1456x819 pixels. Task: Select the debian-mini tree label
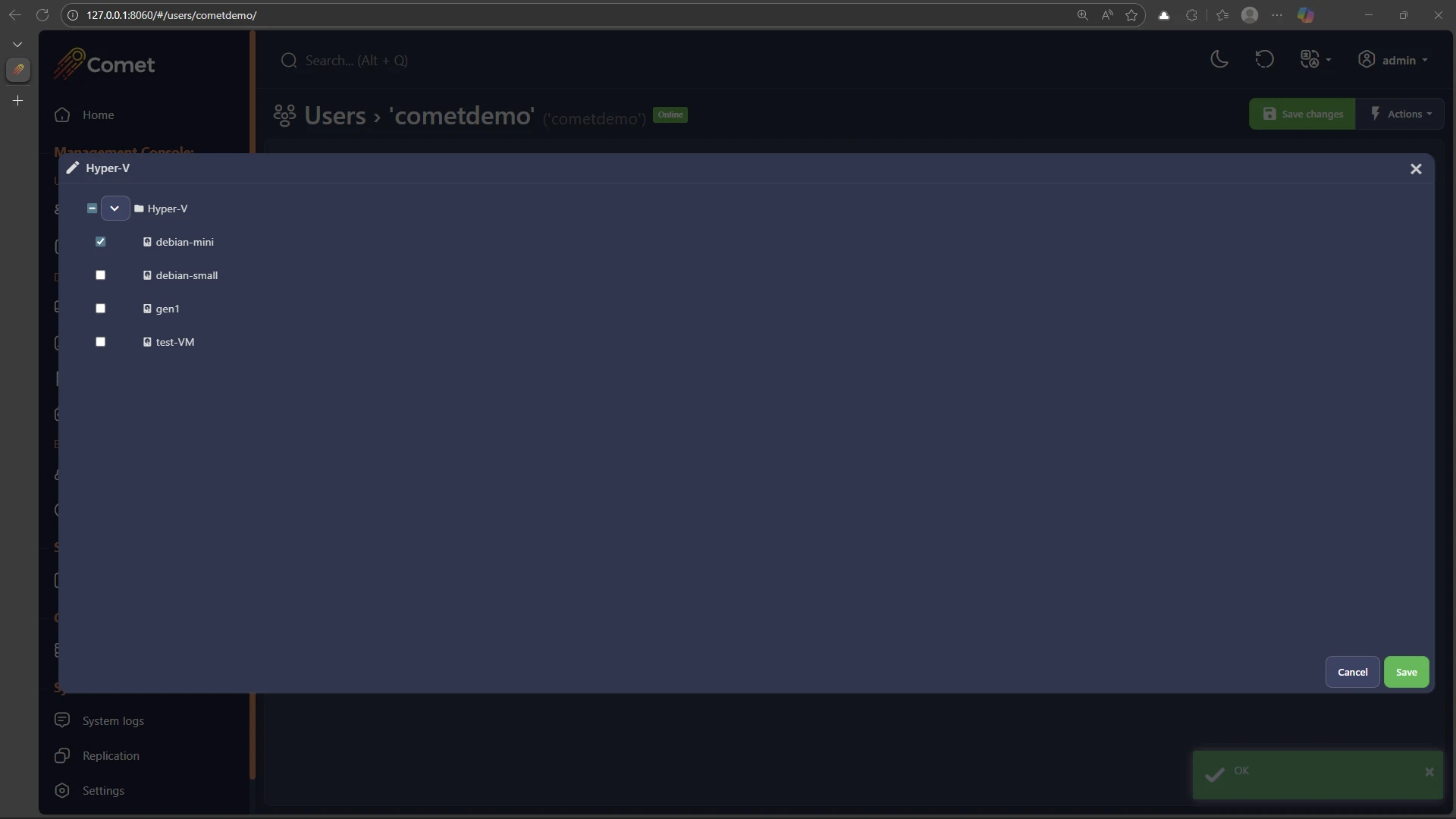pyautogui.click(x=185, y=242)
